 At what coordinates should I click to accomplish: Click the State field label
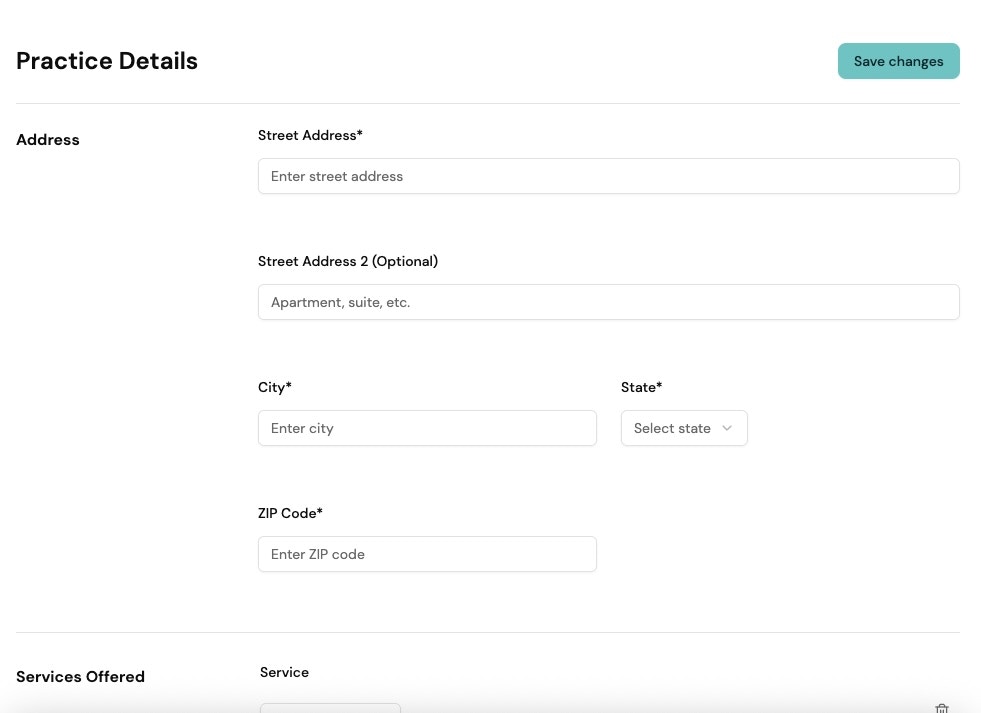click(x=641, y=387)
